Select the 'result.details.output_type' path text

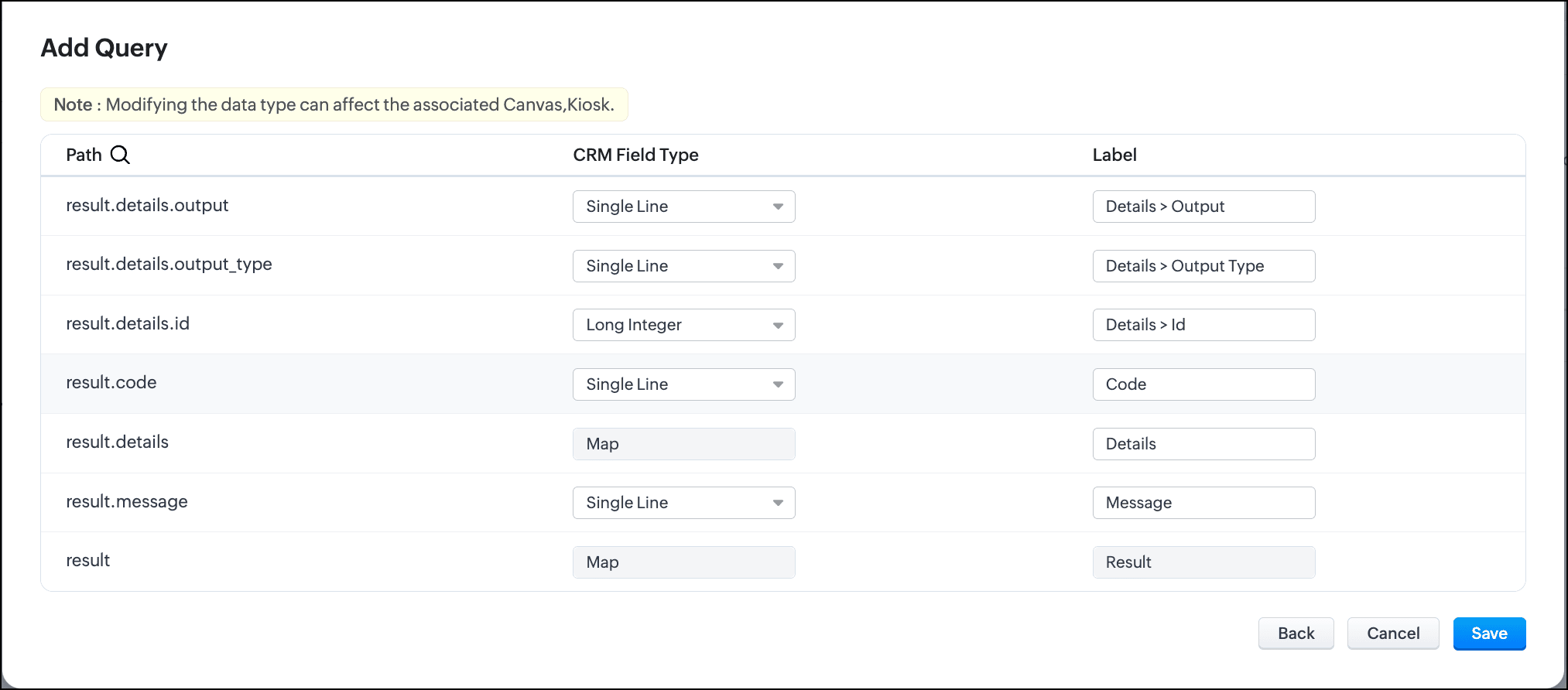click(169, 265)
